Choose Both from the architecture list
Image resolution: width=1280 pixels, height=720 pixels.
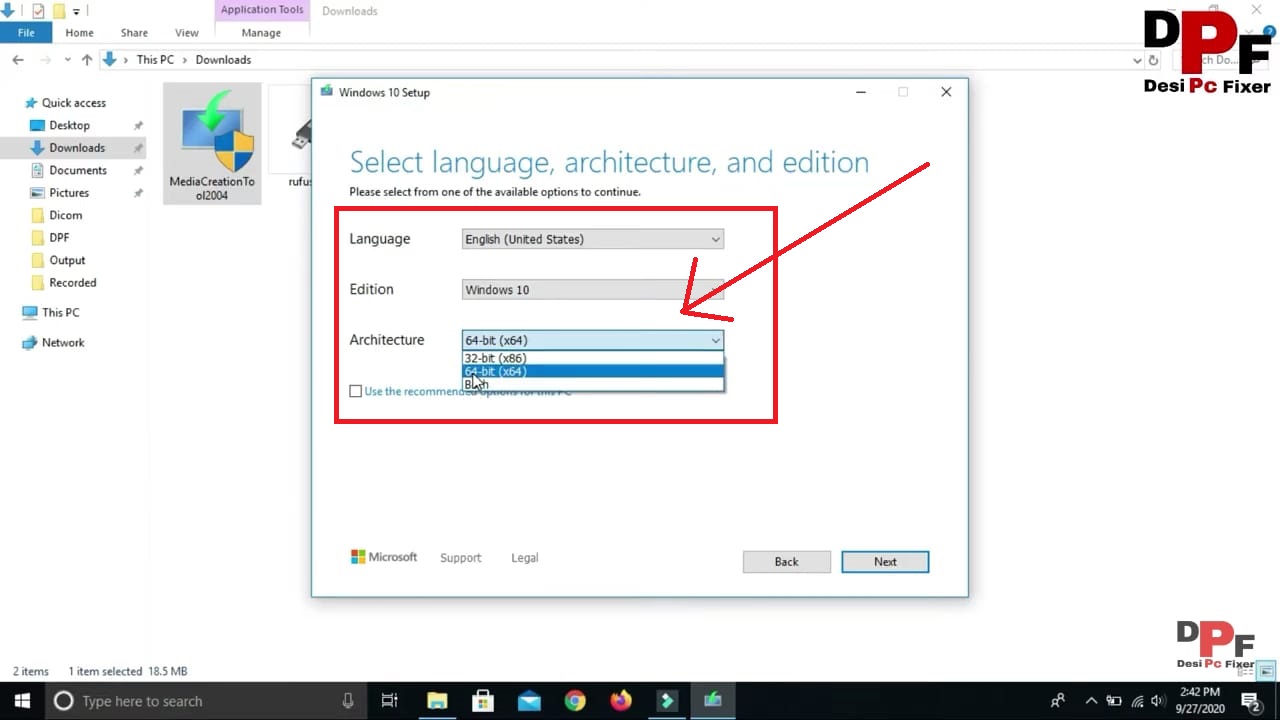click(x=592, y=384)
